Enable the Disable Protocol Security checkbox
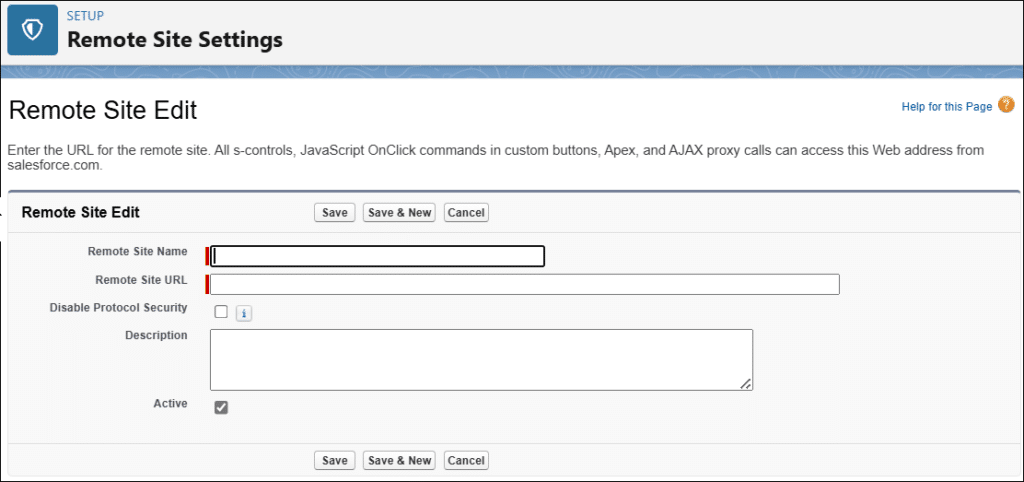Image resolution: width=1024 pixels, height=482 pixels. tap(221, 312)
